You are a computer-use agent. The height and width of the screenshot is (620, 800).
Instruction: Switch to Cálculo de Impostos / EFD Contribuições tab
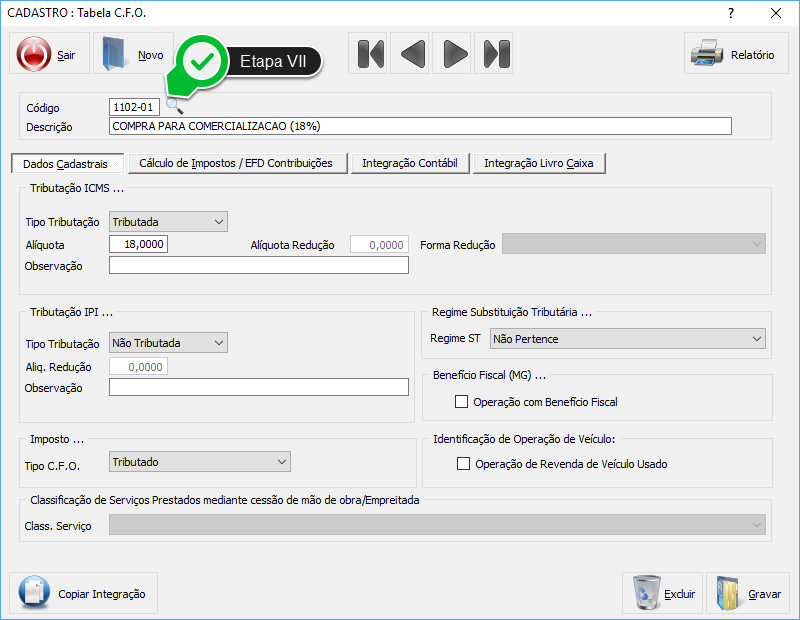pos(238,163)
